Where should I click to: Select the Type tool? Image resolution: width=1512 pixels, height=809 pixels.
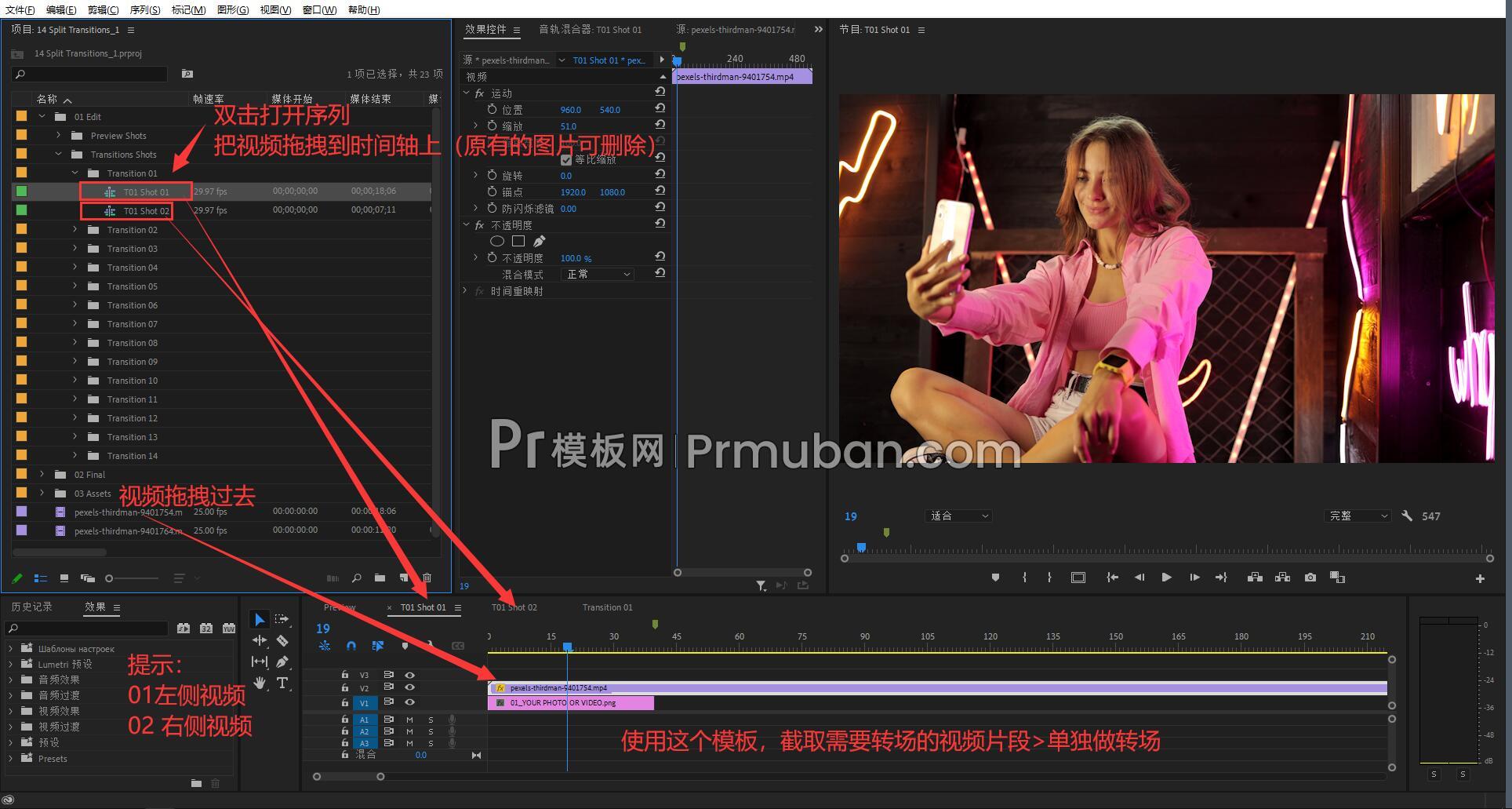[282, 683]
